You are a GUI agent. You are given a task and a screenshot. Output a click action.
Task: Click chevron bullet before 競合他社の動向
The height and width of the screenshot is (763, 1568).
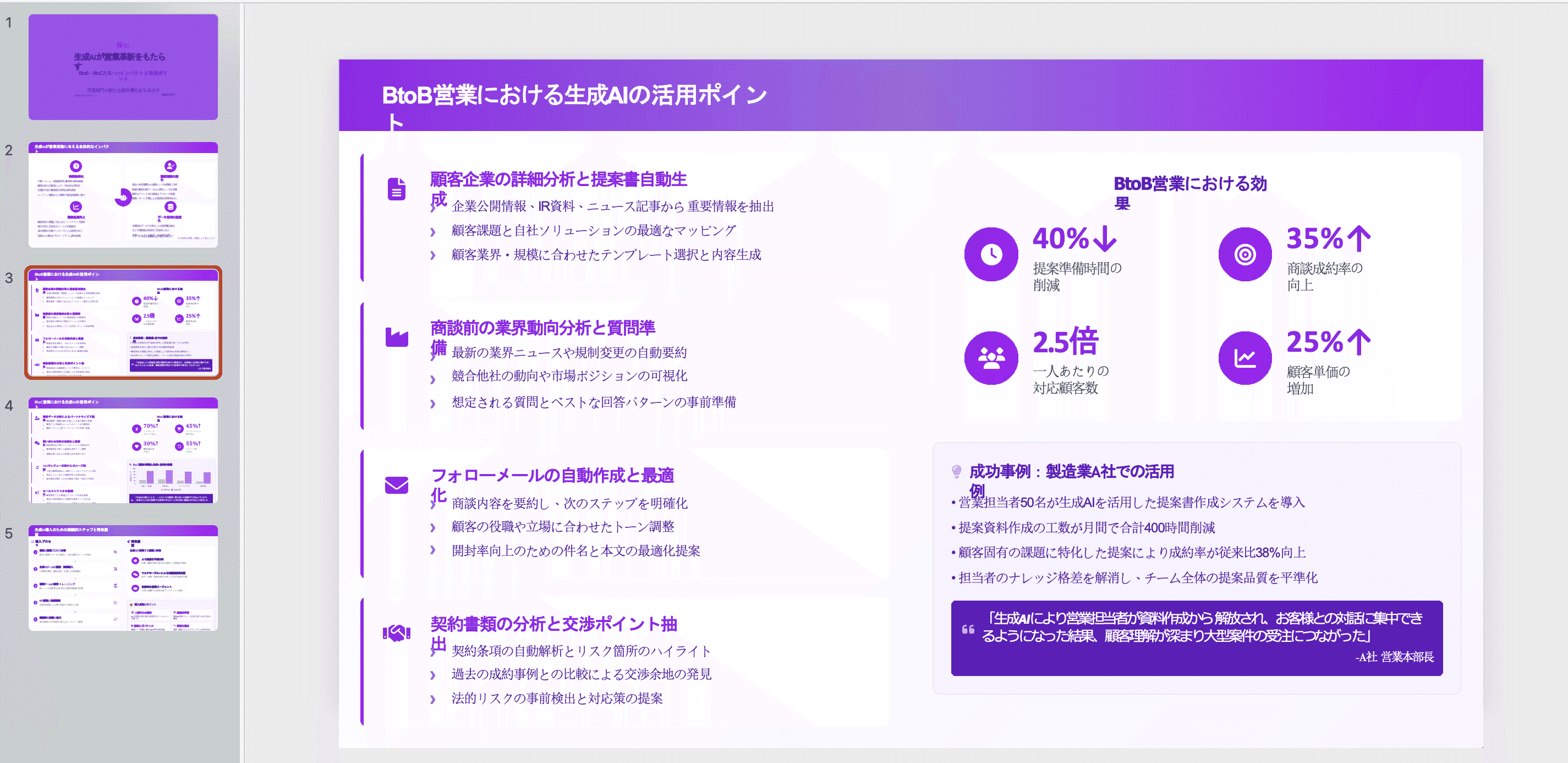point(433,379)
